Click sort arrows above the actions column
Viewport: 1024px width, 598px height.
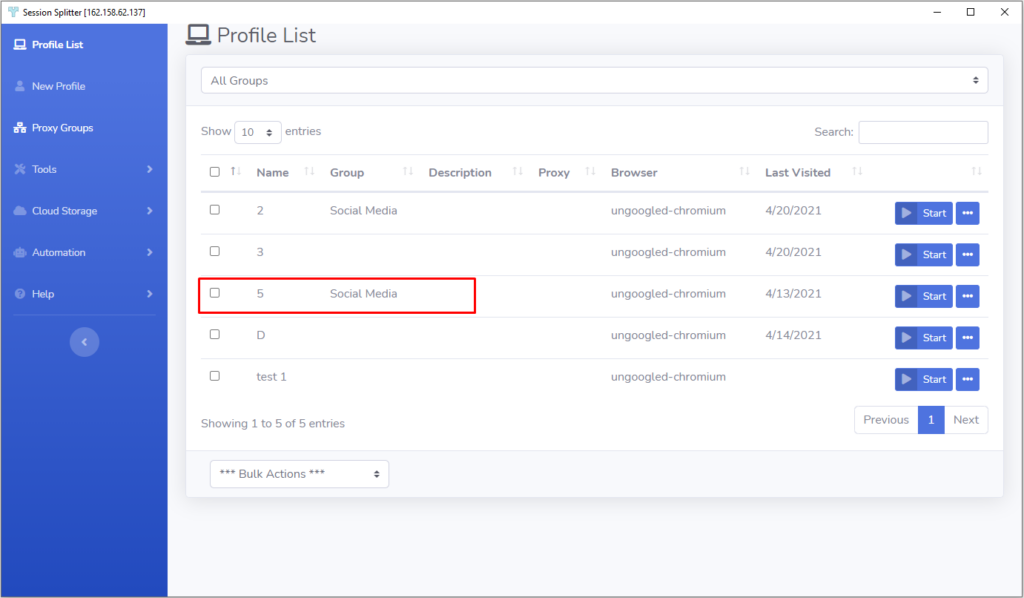pyautogui.click(x=977, y=171)
